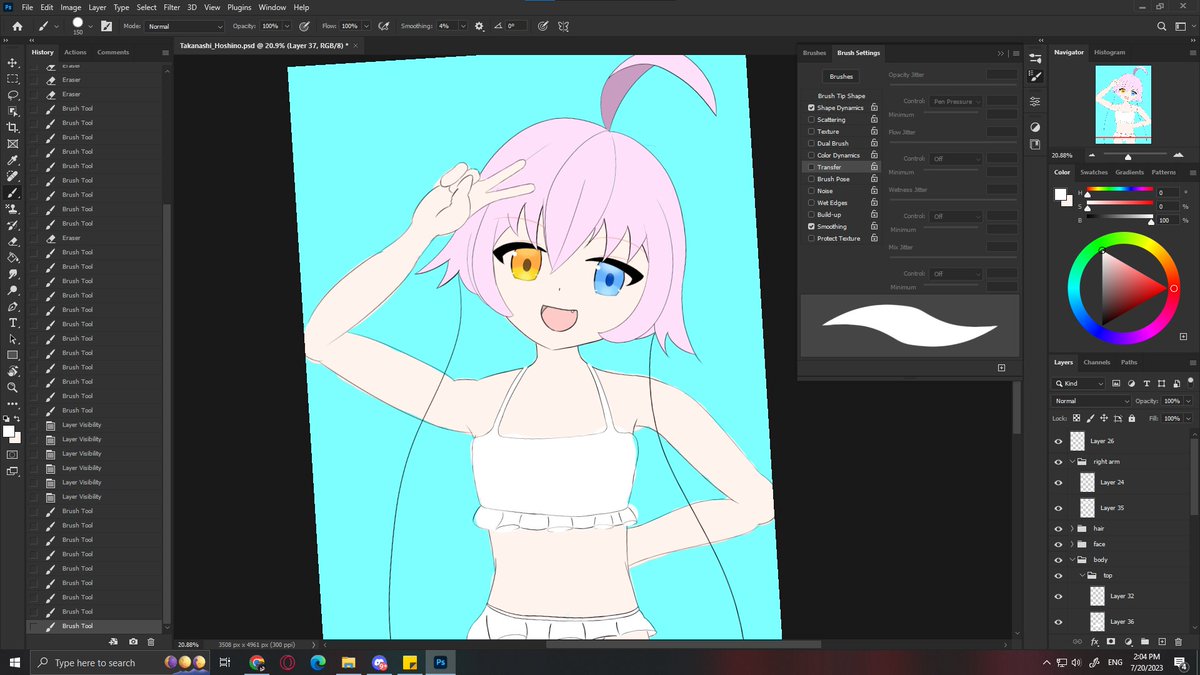Select the Rectangle shape tool

point(13,355)
